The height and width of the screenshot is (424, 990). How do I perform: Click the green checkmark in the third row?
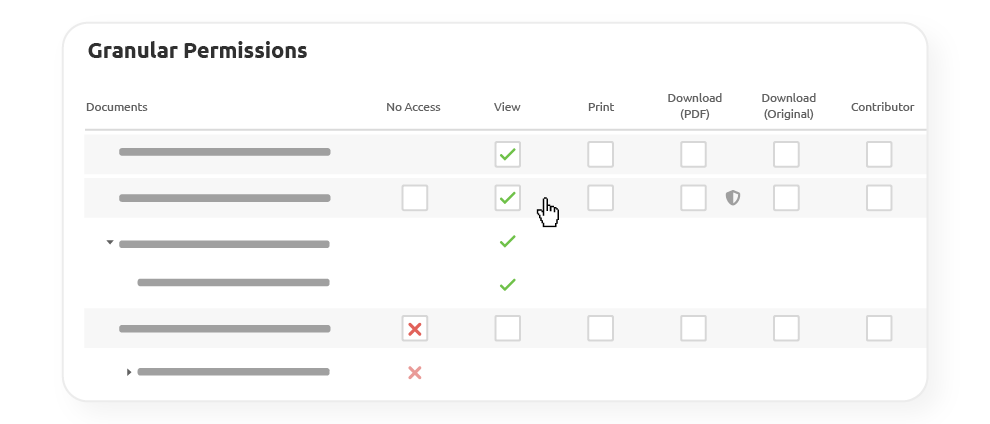507,242
